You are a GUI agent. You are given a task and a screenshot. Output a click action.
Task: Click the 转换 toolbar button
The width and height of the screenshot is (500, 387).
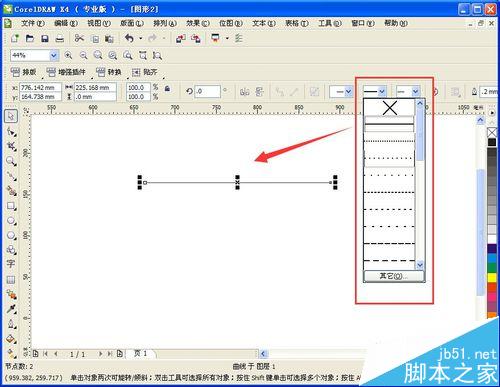tap(109, 72)
